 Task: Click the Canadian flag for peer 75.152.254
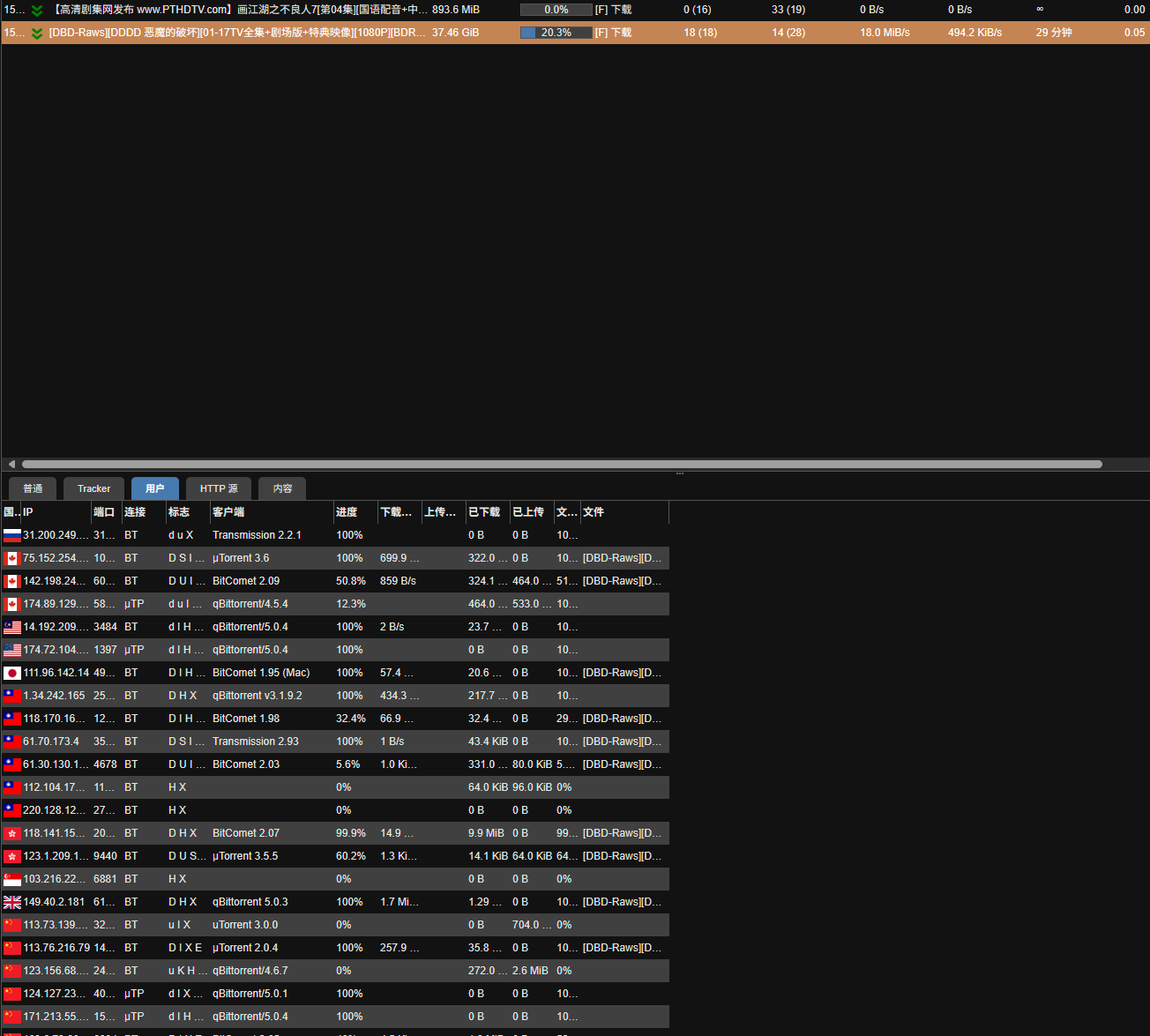(12, 558)
